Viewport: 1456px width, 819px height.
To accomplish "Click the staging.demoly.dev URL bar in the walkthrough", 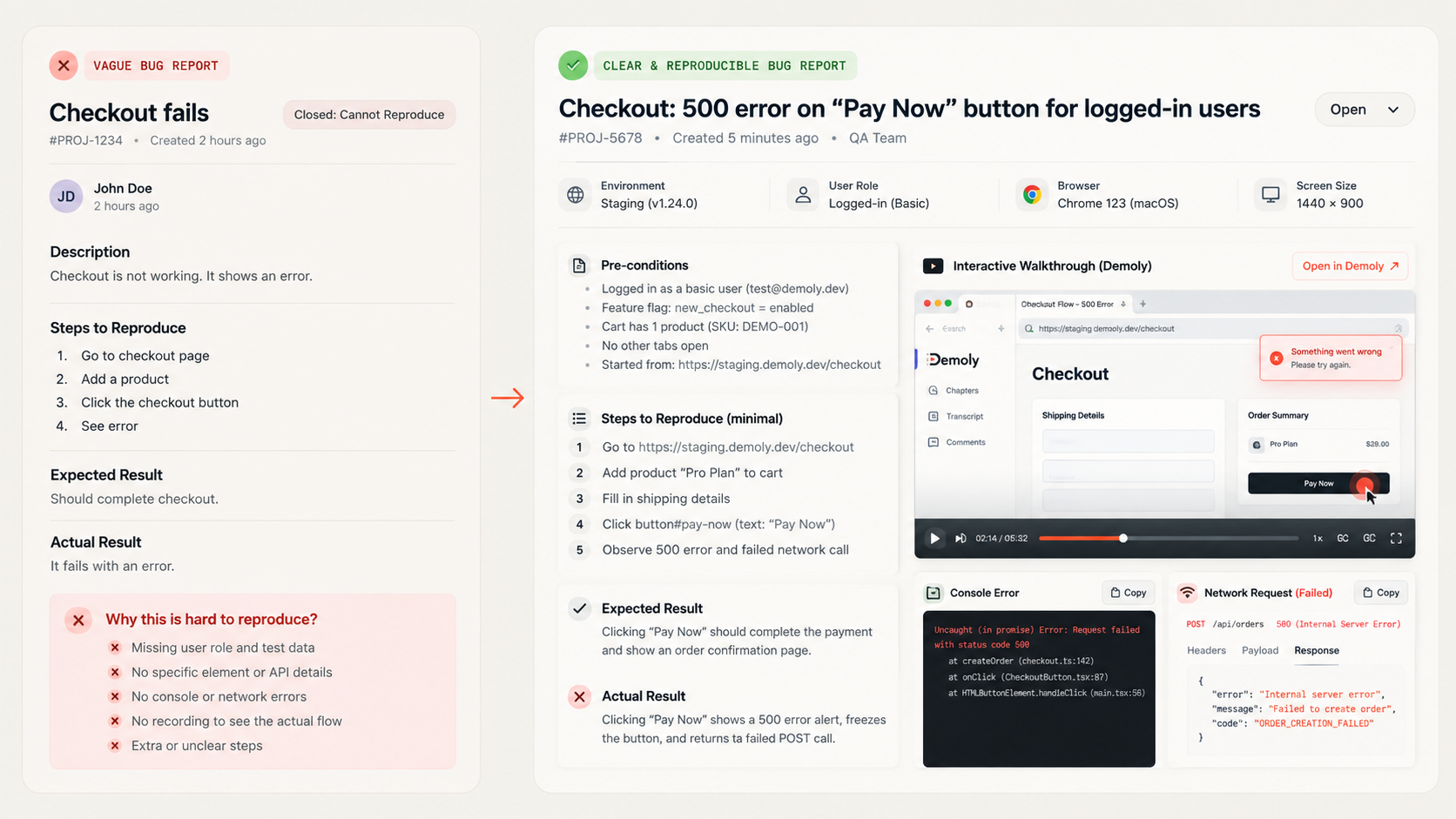I will [1215, 329].
